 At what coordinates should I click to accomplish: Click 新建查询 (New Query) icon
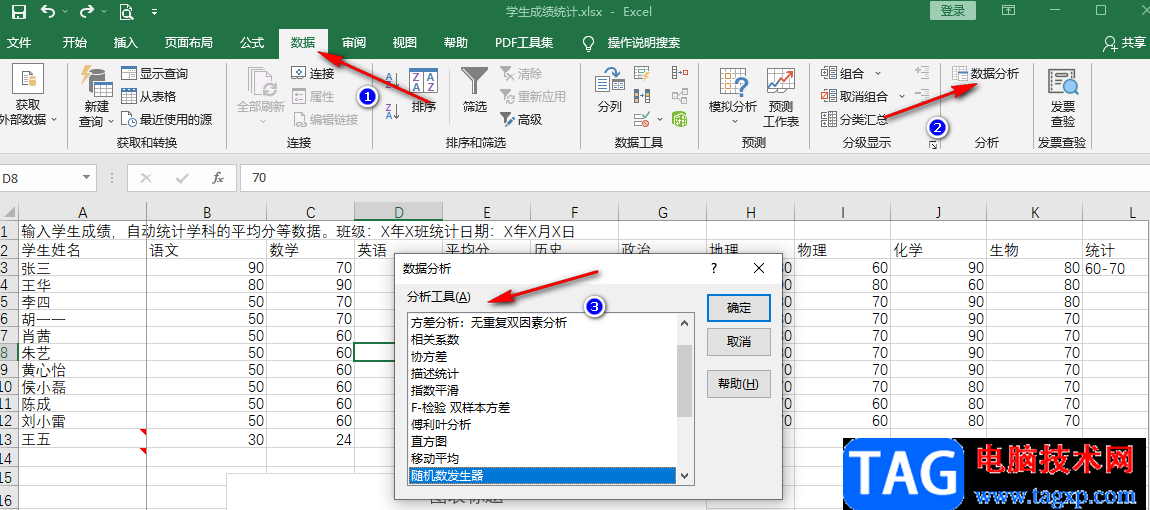(x=95, y=95)
